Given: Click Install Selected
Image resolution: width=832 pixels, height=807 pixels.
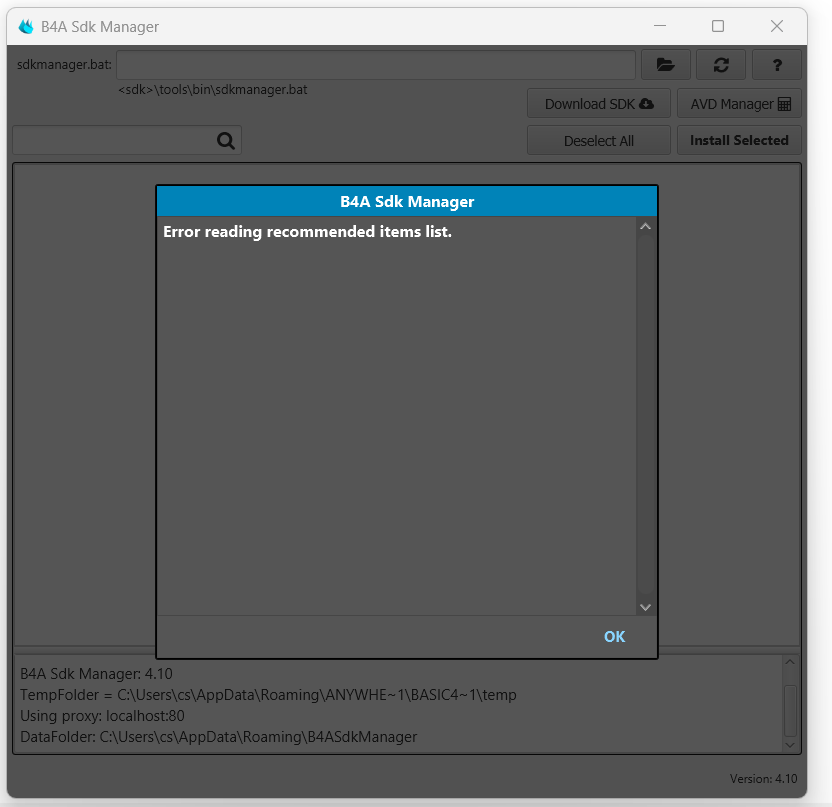Looking at the screenshot, I should tap(739, 141).
